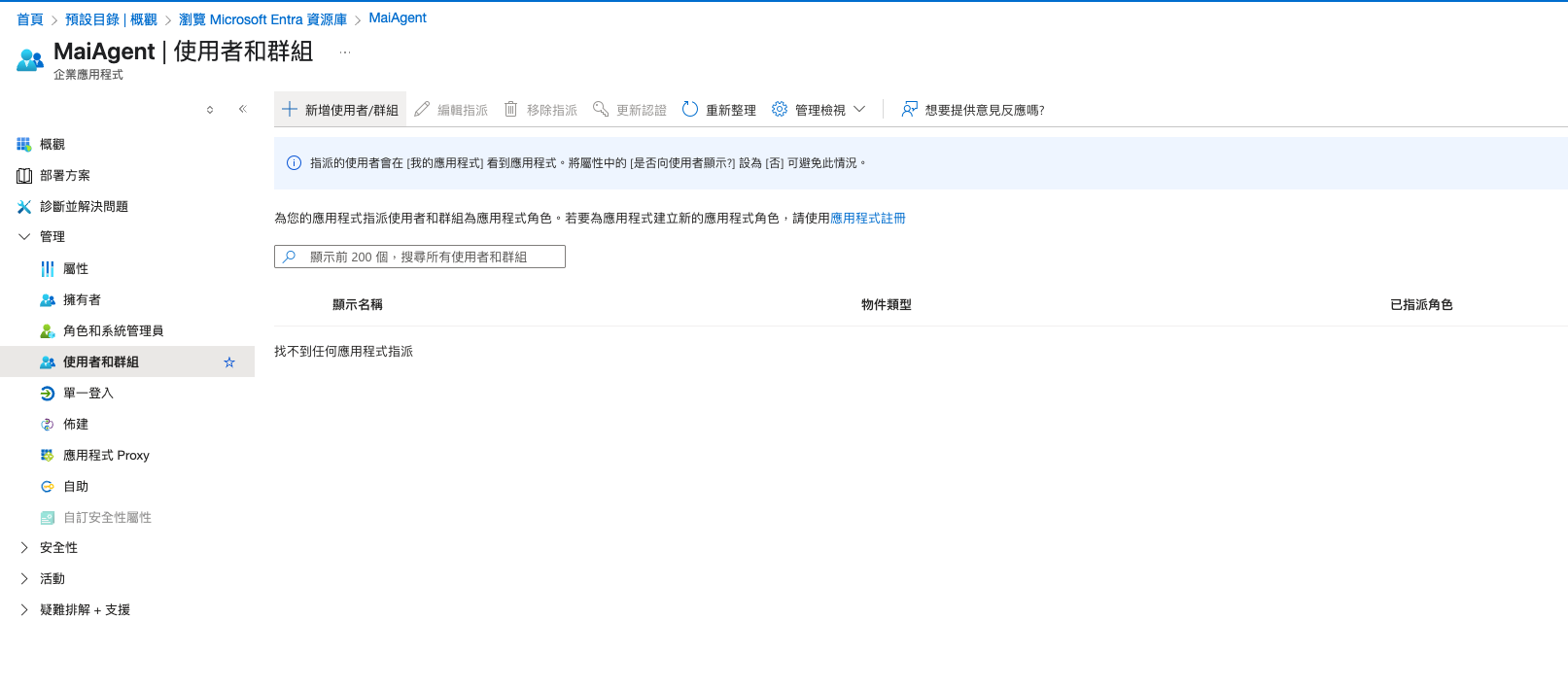Viewport: 1568px width, 688px height.
Task: Go to 瀏覽 Microsoft Entra 資源庫 breadcrumb
Action: (x=262, y=19)
